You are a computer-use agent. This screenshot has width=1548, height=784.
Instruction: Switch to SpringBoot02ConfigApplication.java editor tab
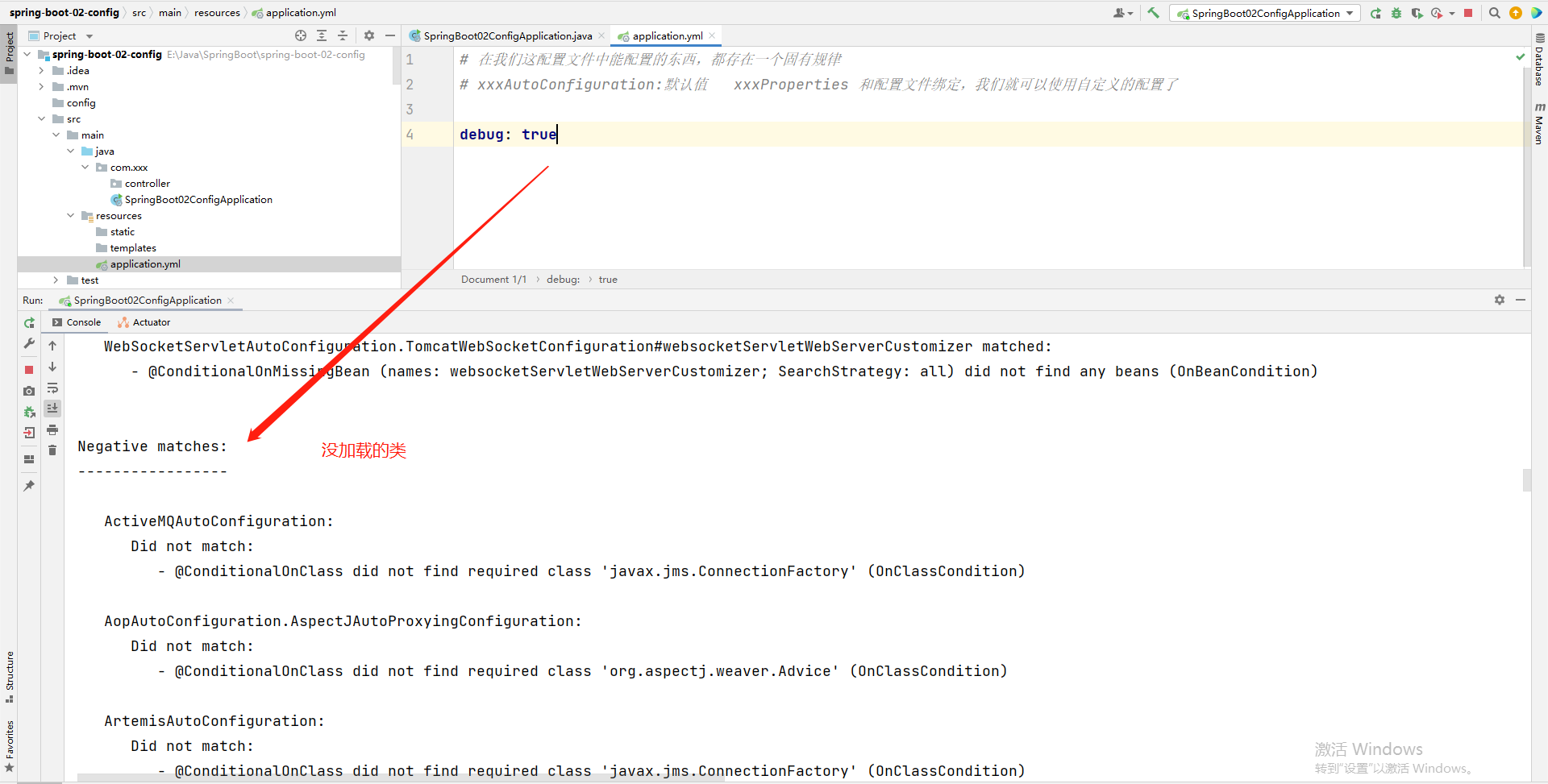507,35
